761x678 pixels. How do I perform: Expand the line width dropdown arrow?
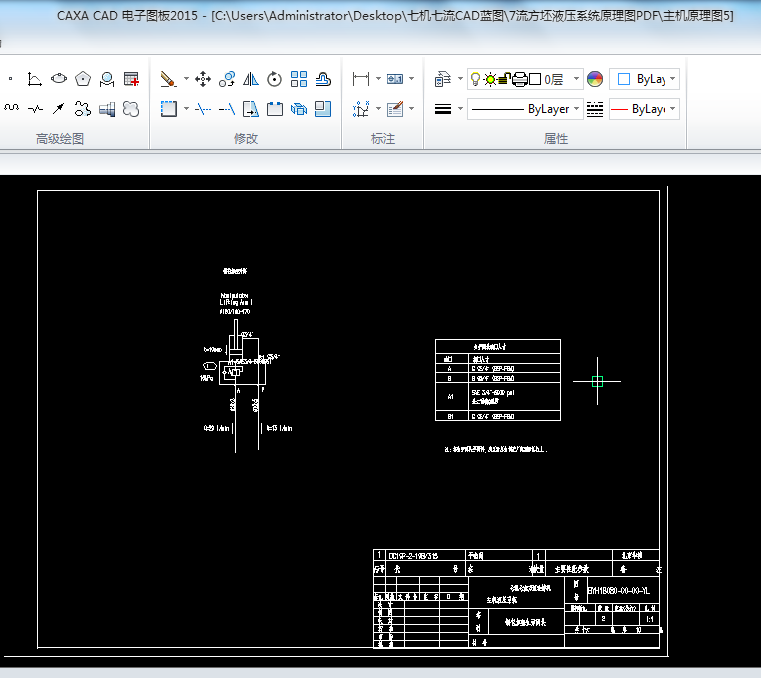(x=460, y=109)
